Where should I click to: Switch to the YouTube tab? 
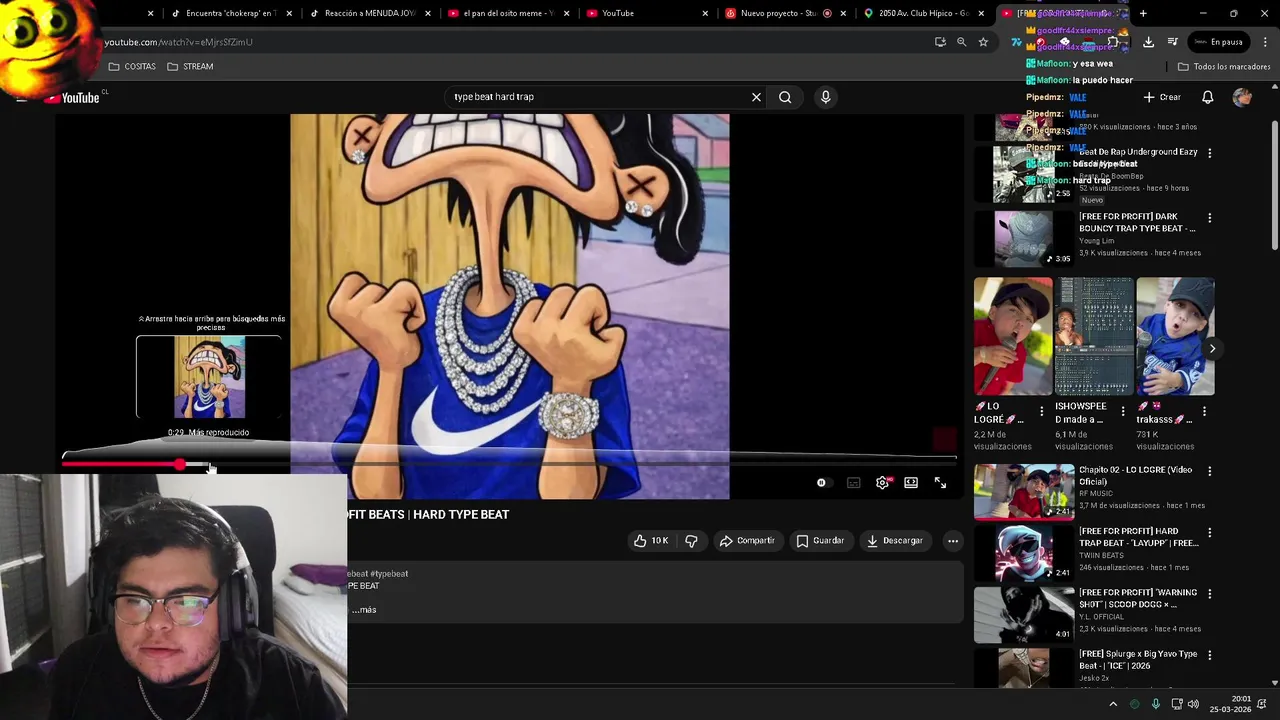click(x=647, y=13)
